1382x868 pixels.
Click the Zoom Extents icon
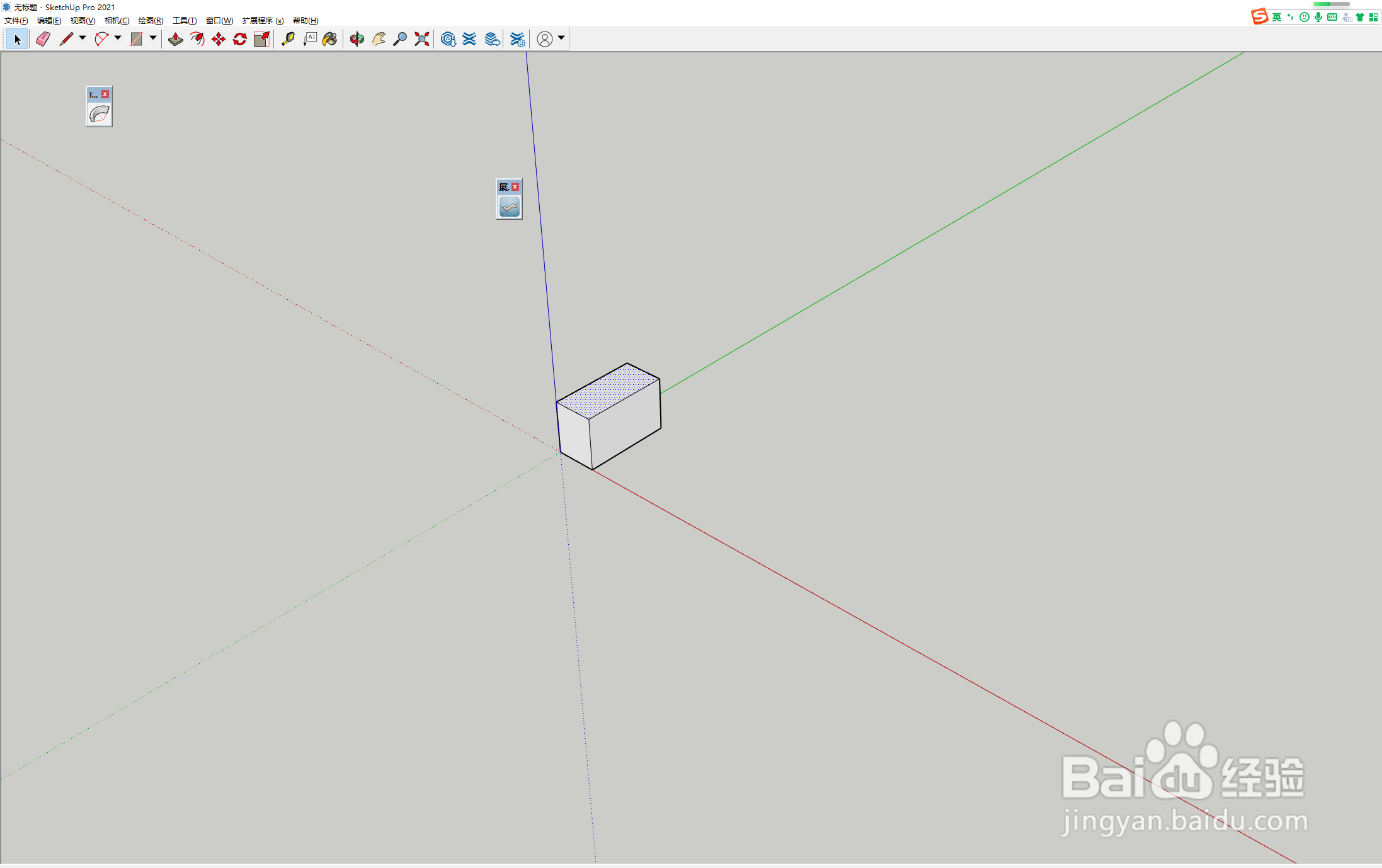tap(422, 39)
